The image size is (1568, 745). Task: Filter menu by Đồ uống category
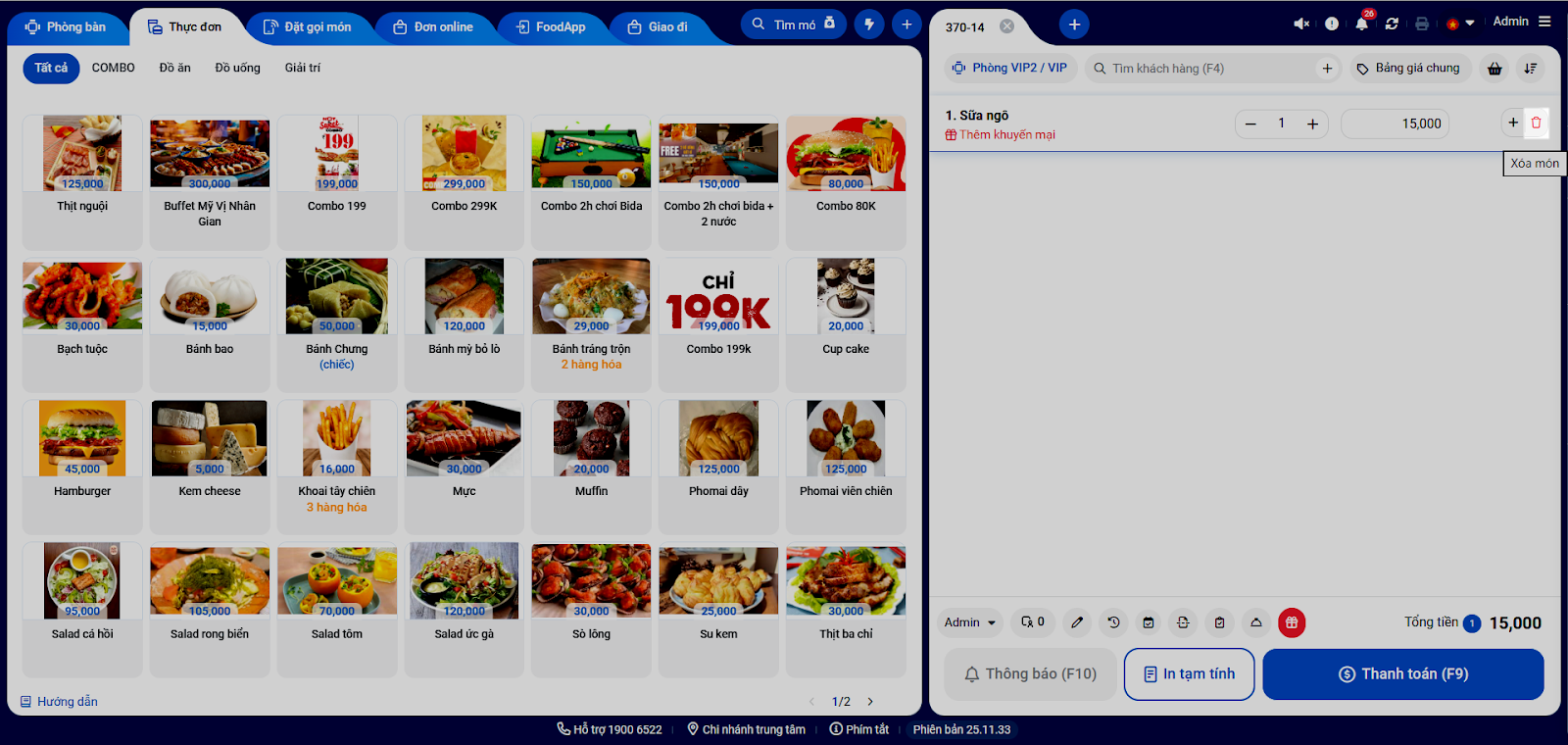click(238, 68)
